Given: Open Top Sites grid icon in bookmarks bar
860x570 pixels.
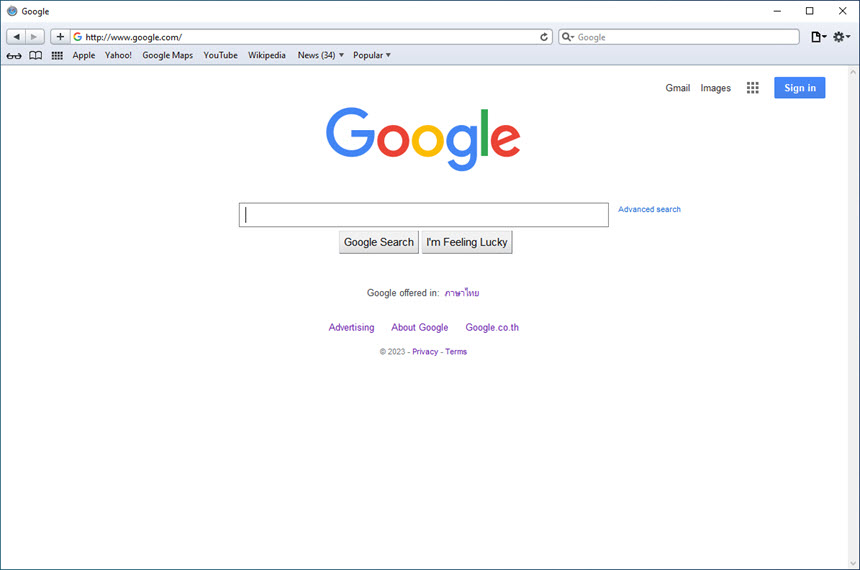Looking at the screenshot, I should (57, 55).
